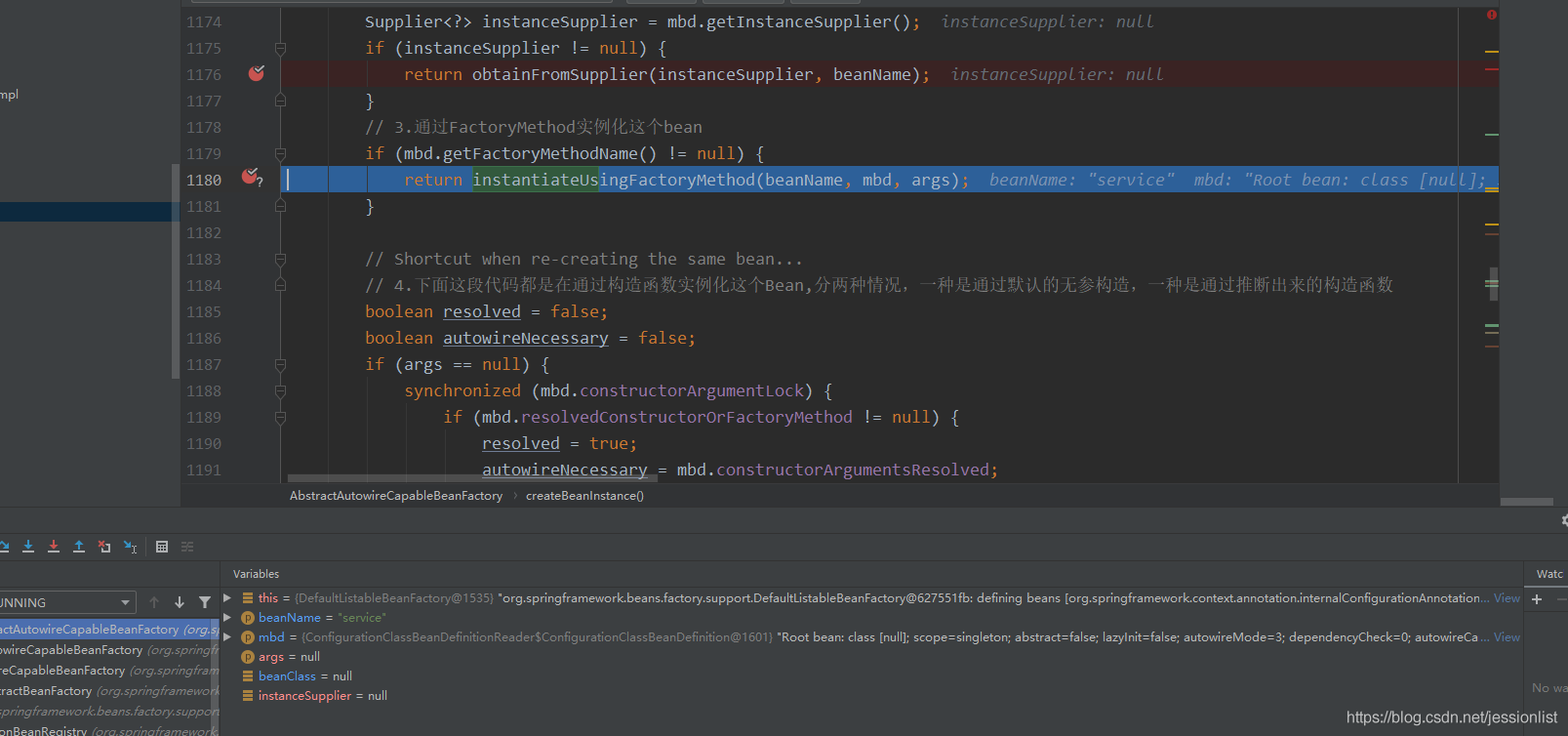
Task: Click constructorArgumentsResolved on line 1191
Action: [853, 470]
